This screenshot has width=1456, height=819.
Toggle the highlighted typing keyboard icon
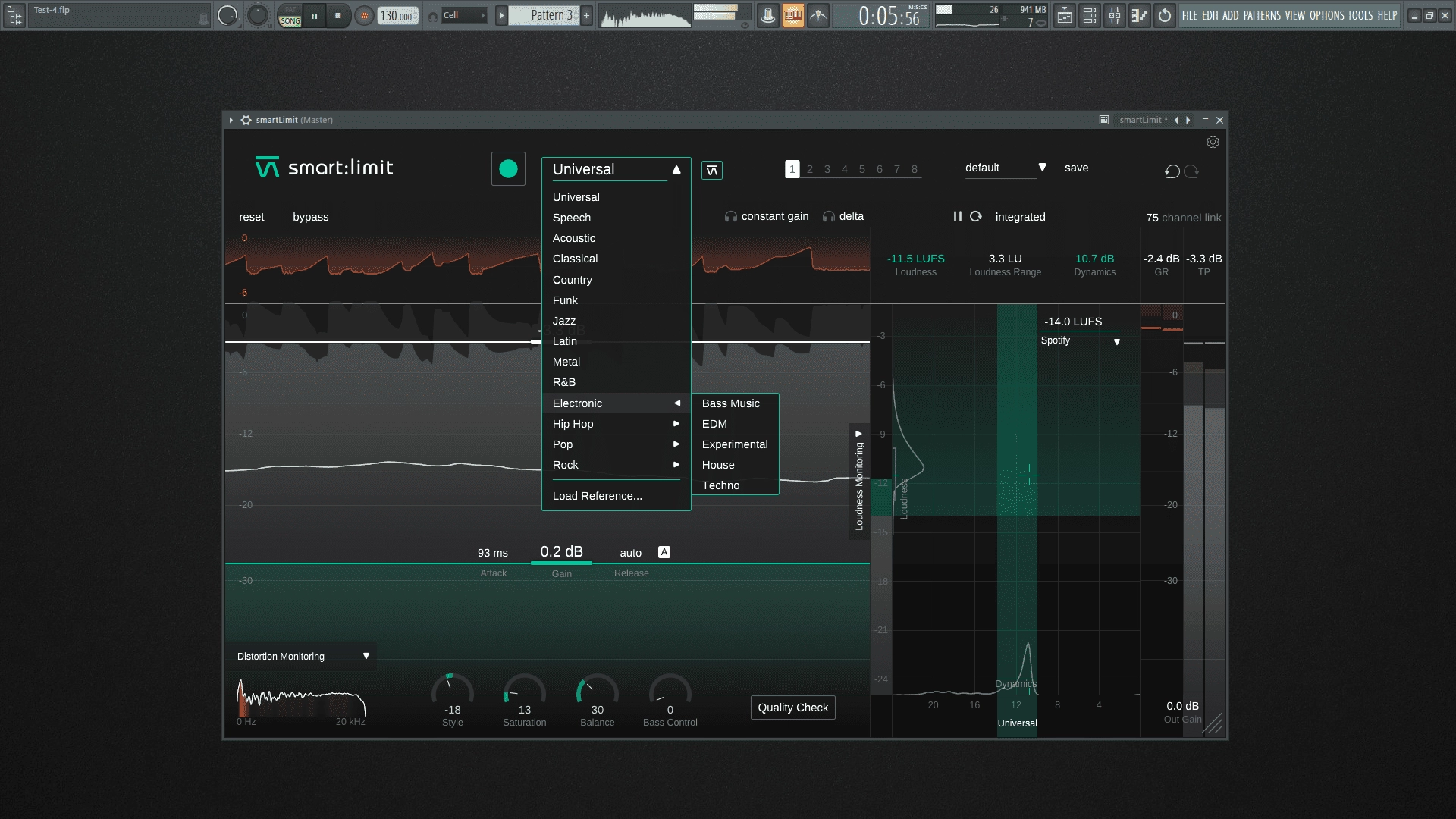pos(793,15)
